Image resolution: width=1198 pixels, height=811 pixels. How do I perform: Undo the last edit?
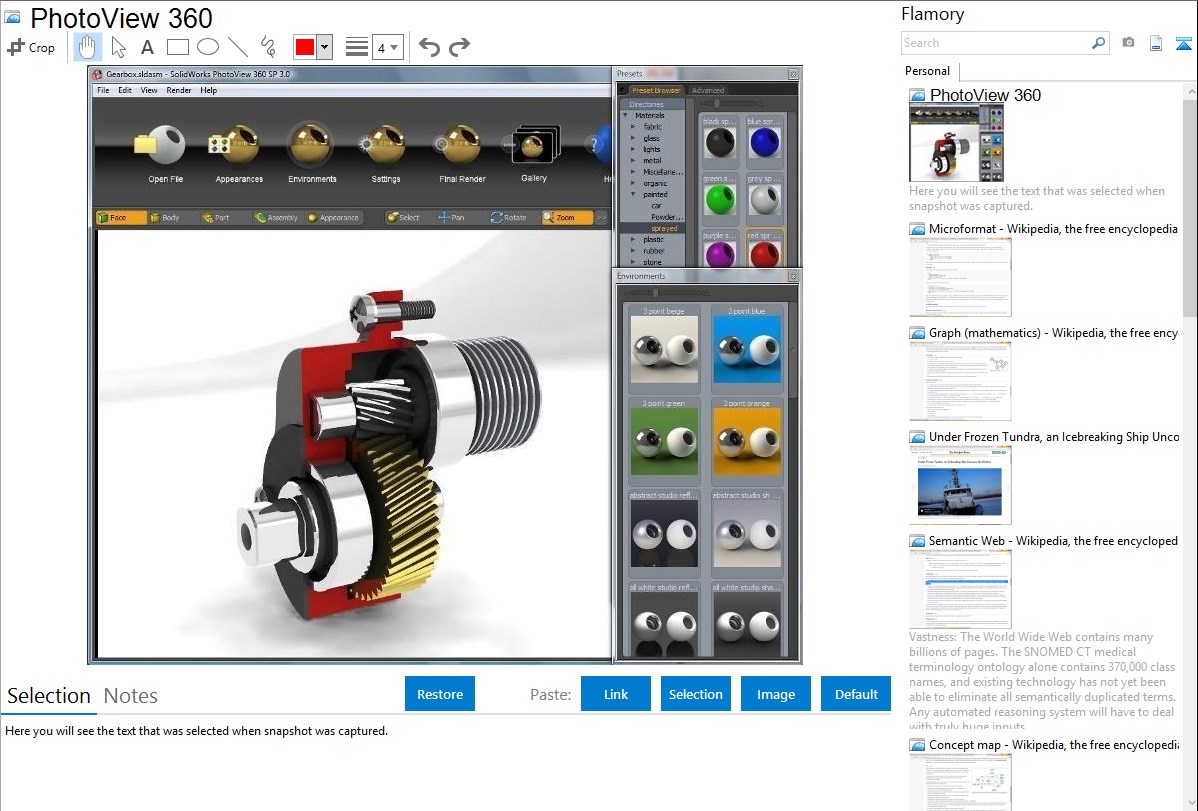[x=429, y=47]
